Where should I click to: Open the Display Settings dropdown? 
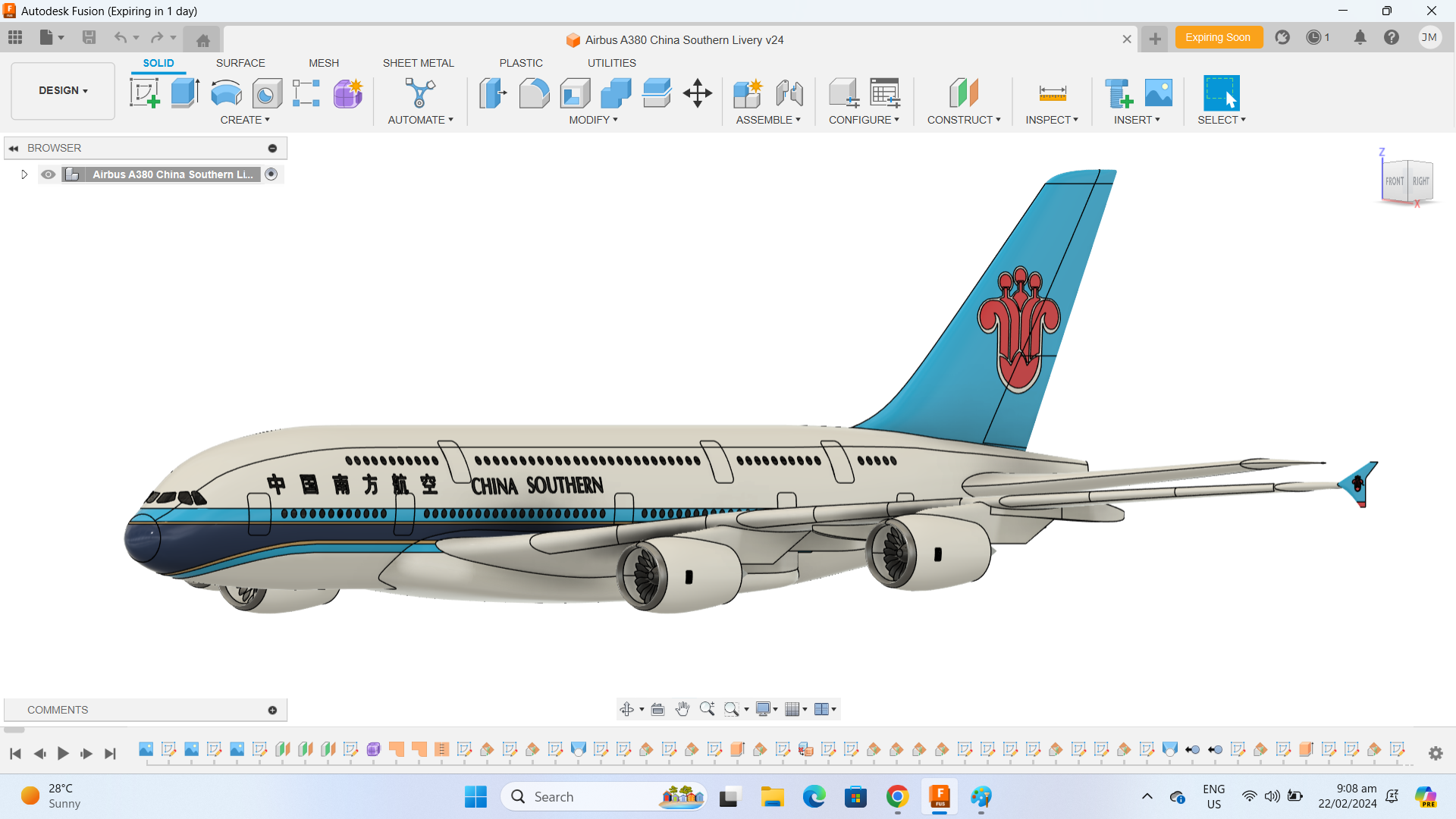[x=766, y=708]
